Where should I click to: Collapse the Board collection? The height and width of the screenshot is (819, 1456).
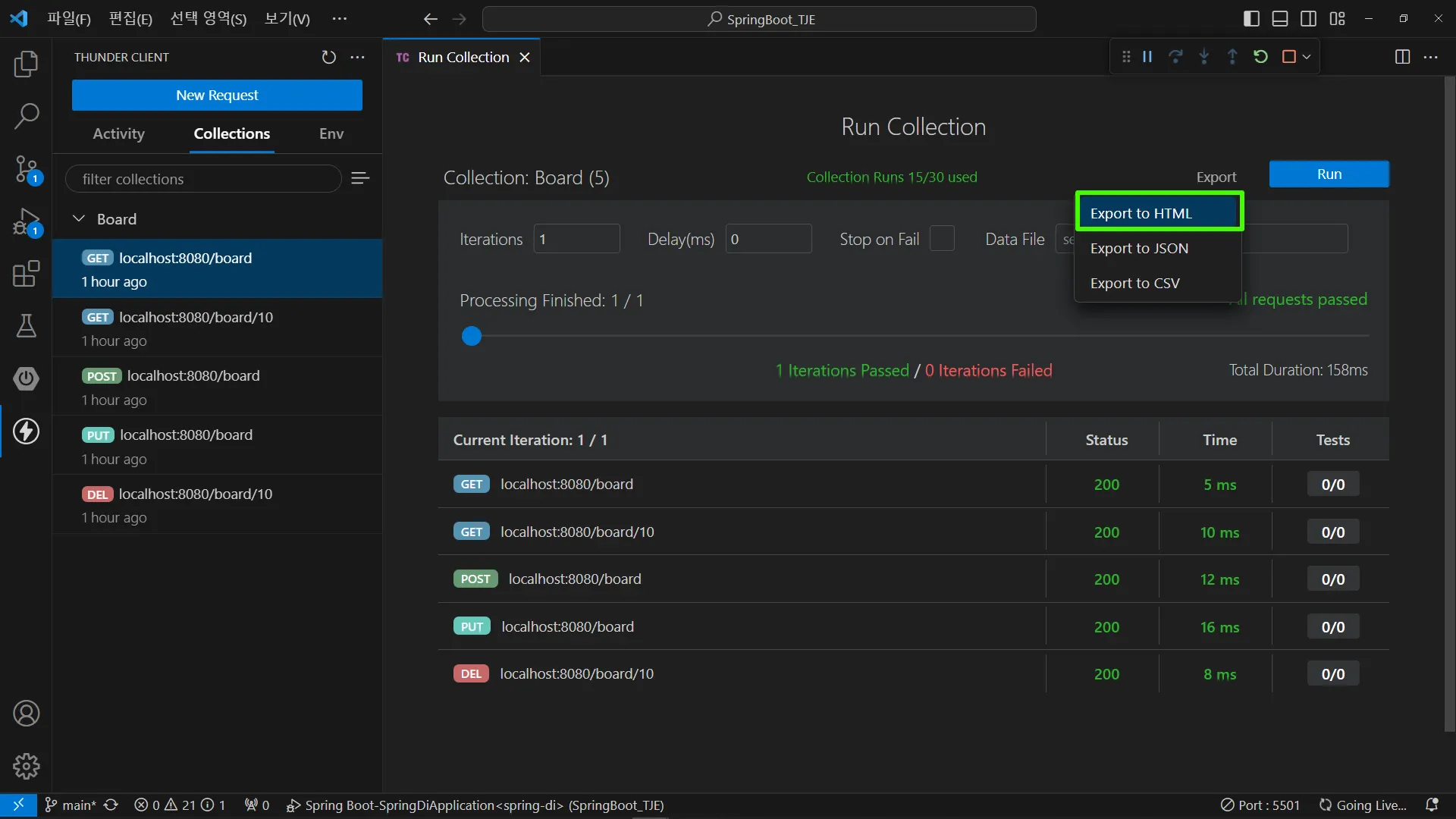click(79, 219)
